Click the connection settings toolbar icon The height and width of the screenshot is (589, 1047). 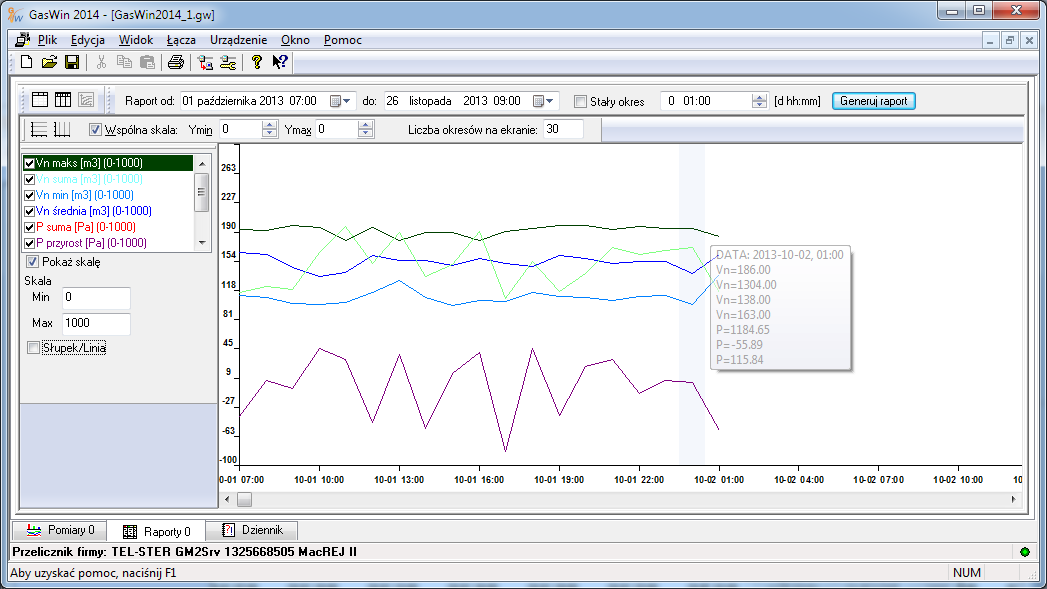[228, 62]
